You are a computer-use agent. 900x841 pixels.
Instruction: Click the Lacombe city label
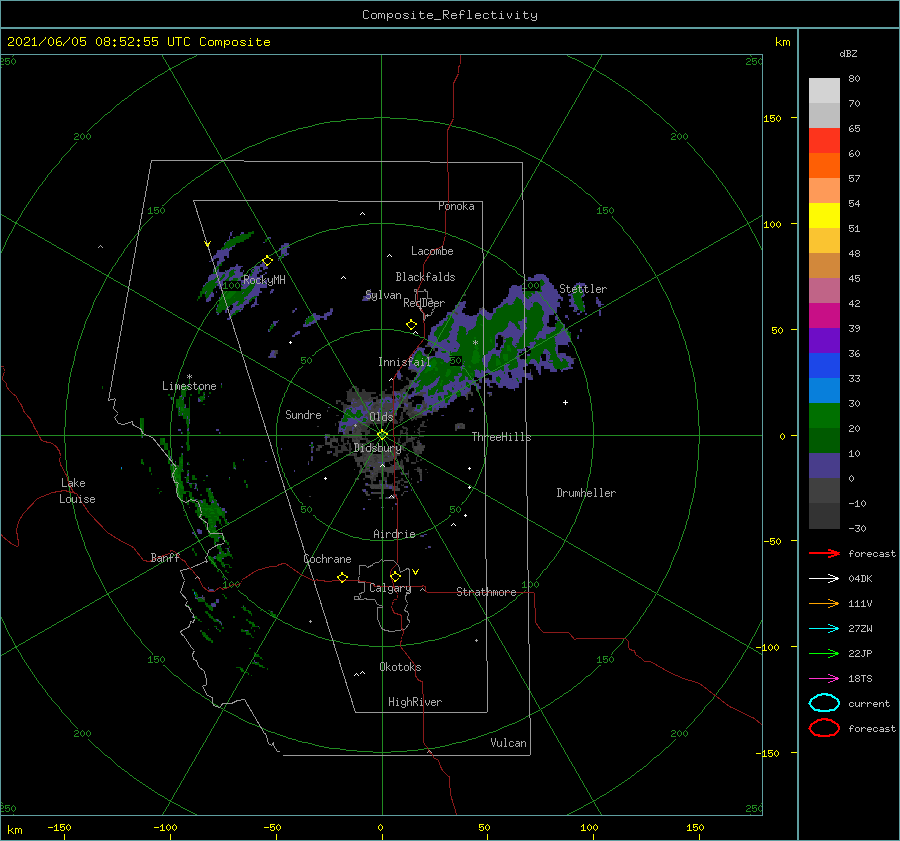pos(432,251)
